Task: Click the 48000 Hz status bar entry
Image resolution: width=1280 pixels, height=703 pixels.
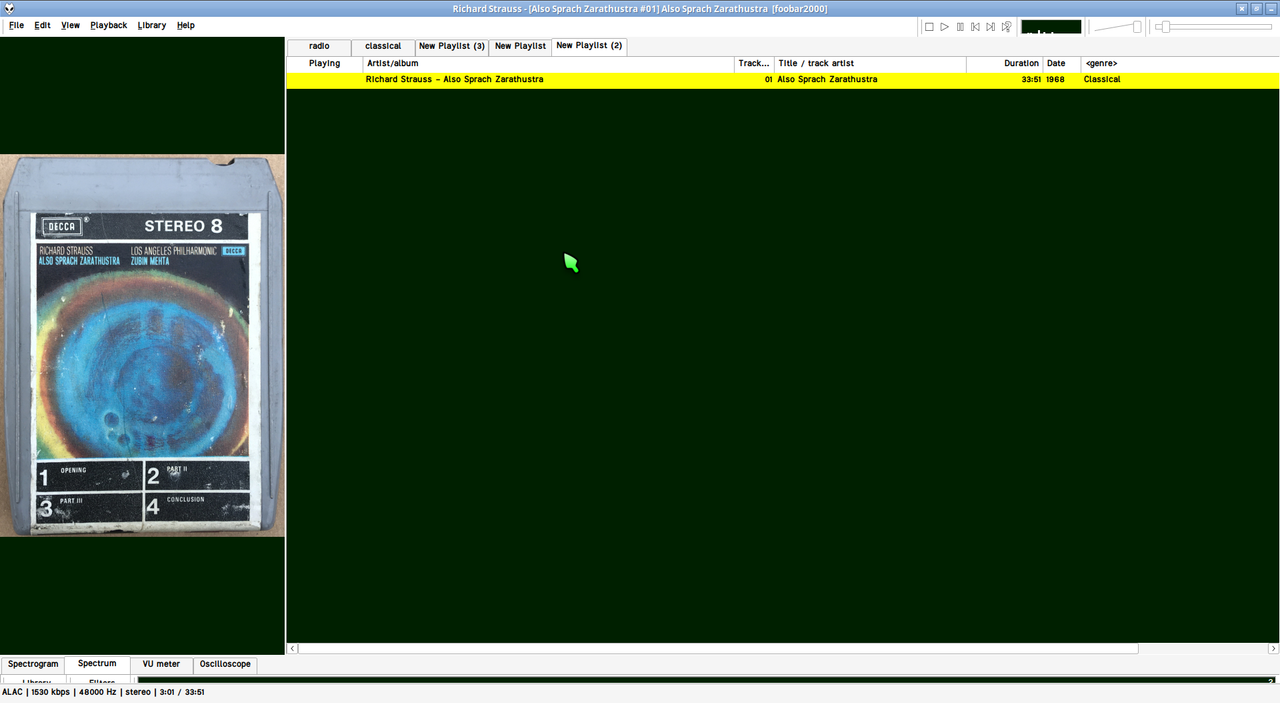Action: [97, 692]
